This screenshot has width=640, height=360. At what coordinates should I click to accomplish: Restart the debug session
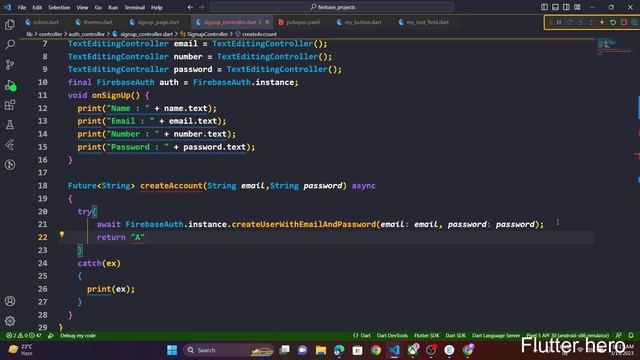pyautogui.click(x=613, y=22)
